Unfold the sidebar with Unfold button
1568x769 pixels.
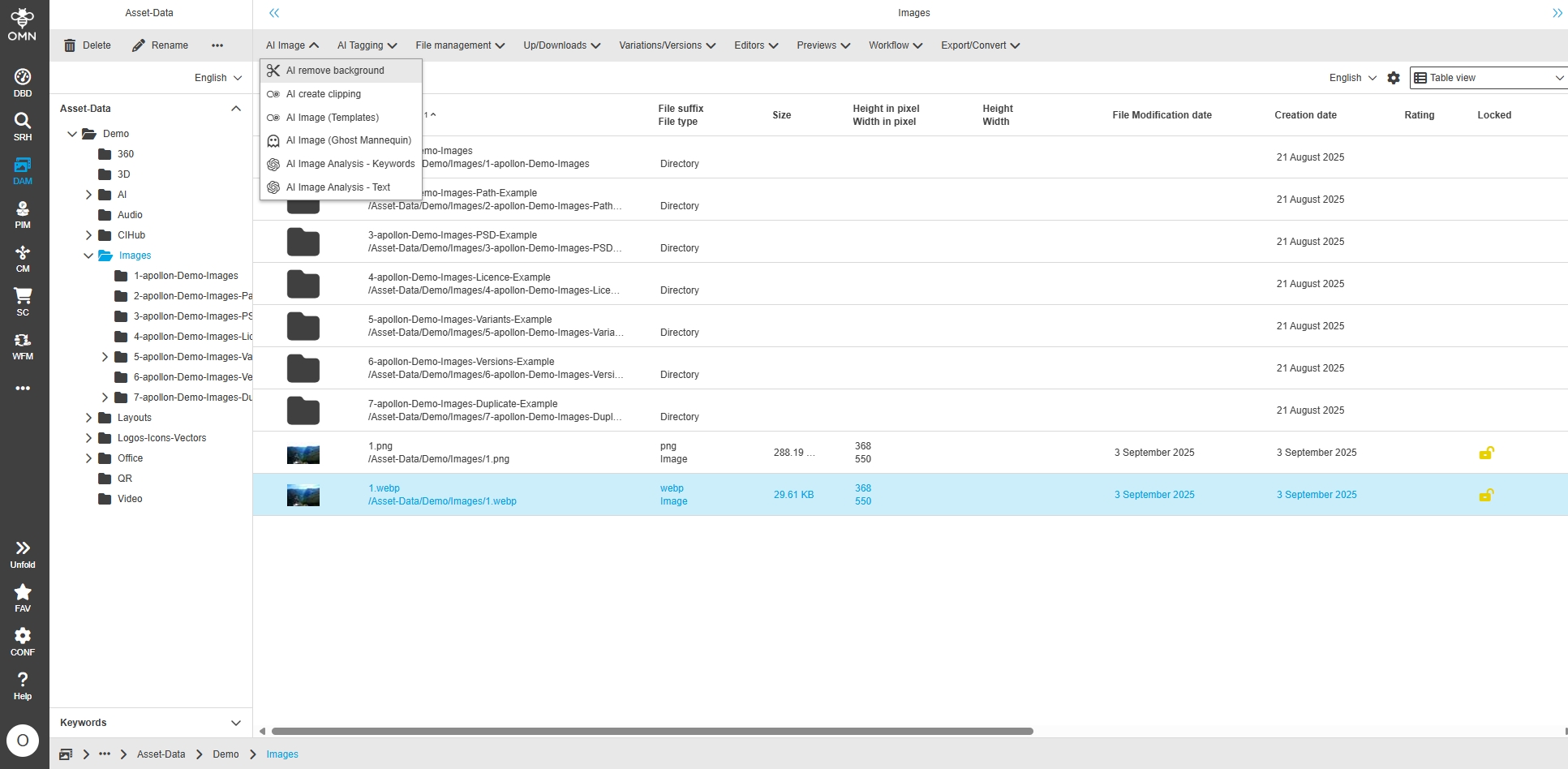point(23,553)
